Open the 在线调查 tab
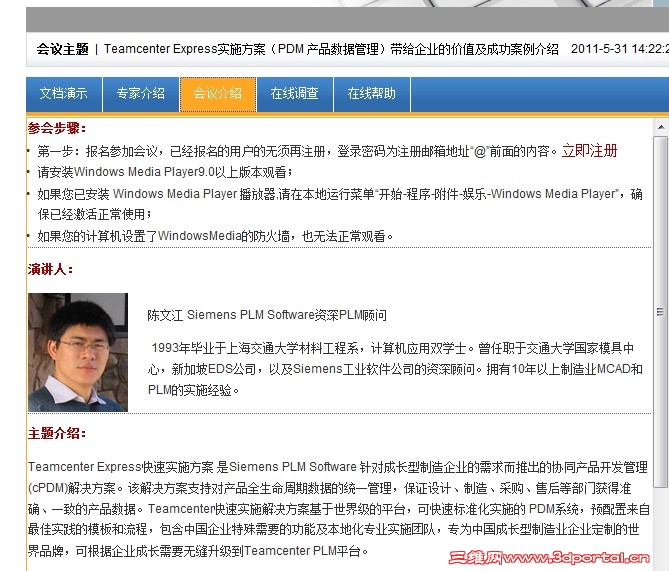669x571 pixels. click(295, 94)
